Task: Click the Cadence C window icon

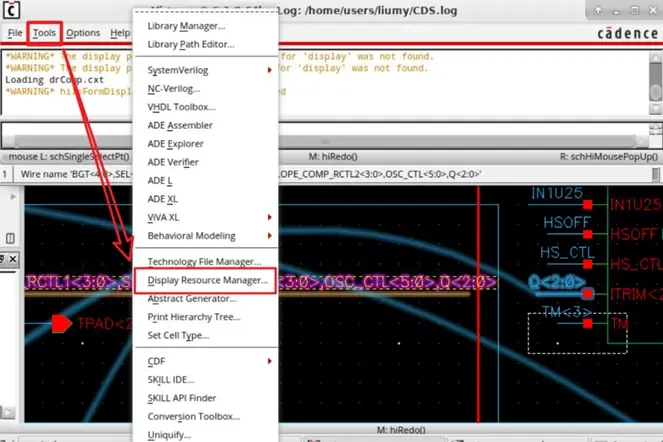Action: (x=11, y=10)
